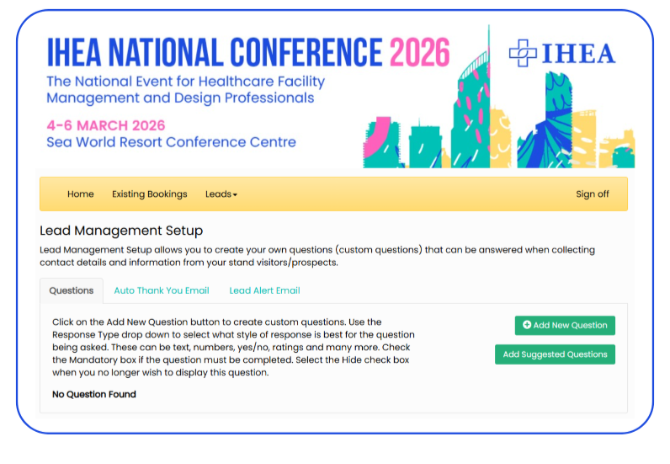670x464 pixels.
Task: Click the IHEA cross logo icon
Action: coord(522,52)
